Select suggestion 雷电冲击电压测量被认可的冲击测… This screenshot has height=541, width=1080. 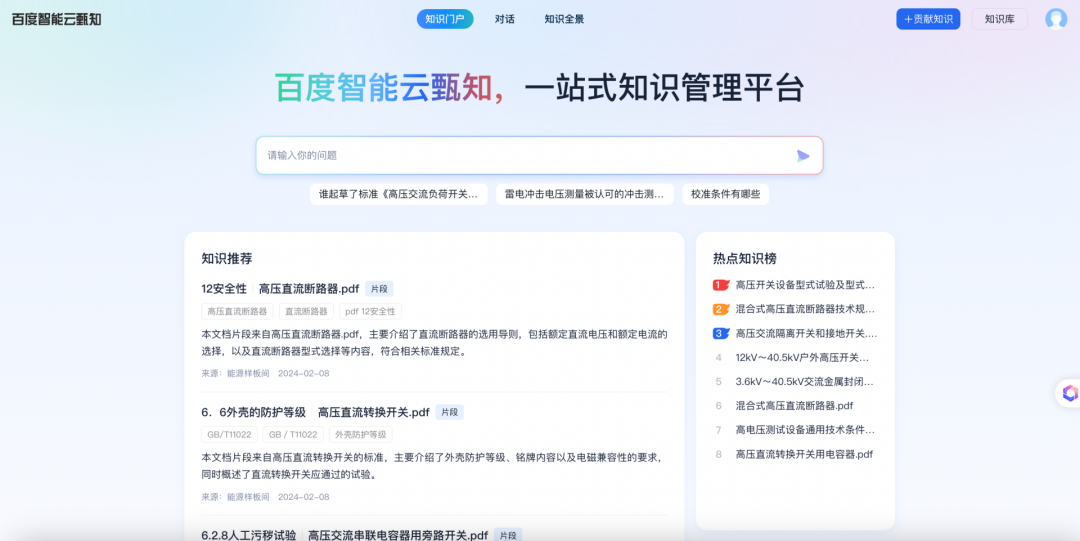[x=585, y=194]
